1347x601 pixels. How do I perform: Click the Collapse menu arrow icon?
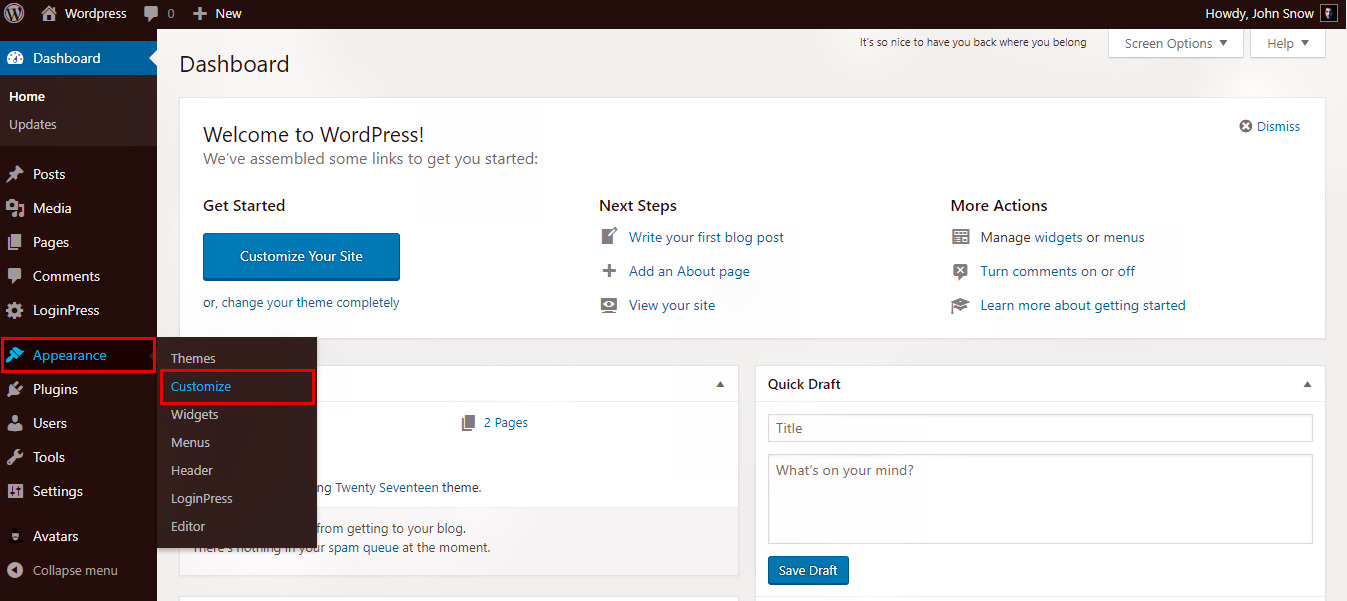click(x=15, y=570)
